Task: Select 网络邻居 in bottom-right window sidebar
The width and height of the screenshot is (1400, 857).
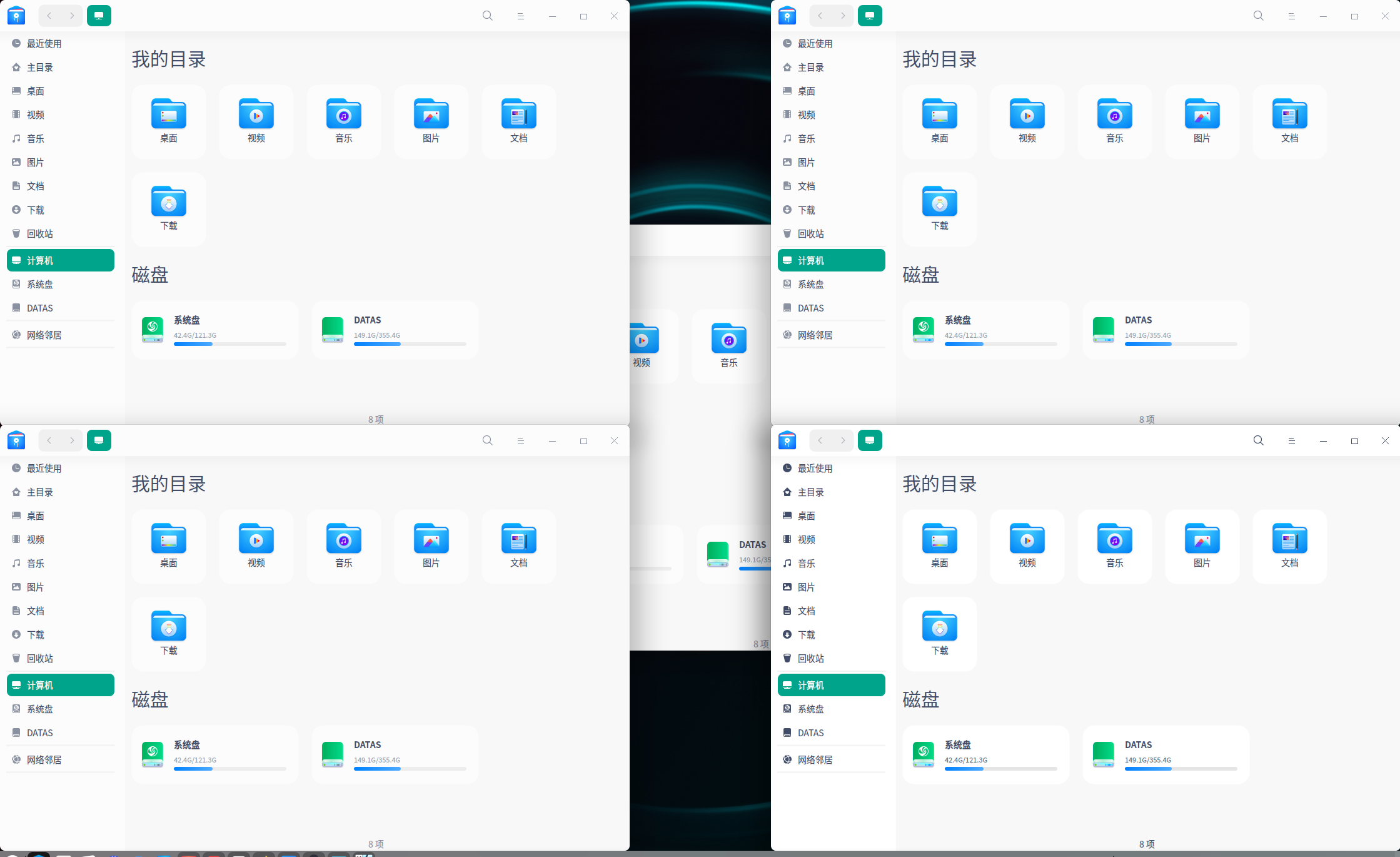Action: 832,759
